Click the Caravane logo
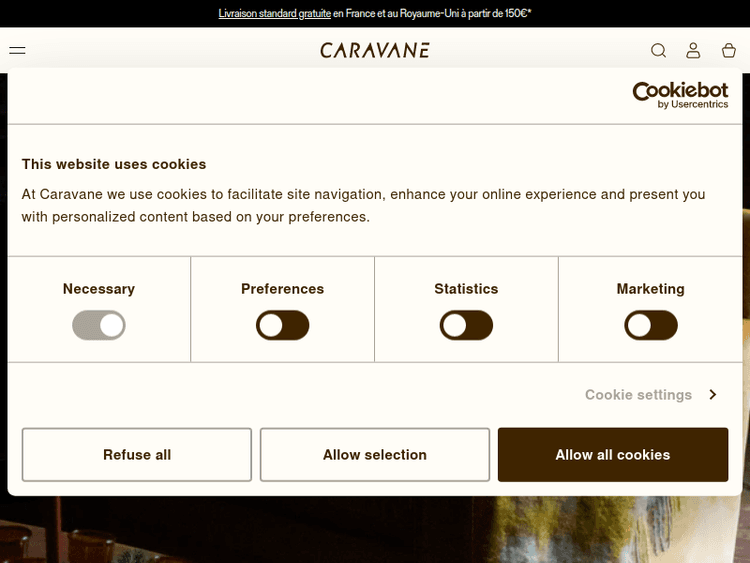The width and height of the screenshot is (750, 563). tap(375, 50)
